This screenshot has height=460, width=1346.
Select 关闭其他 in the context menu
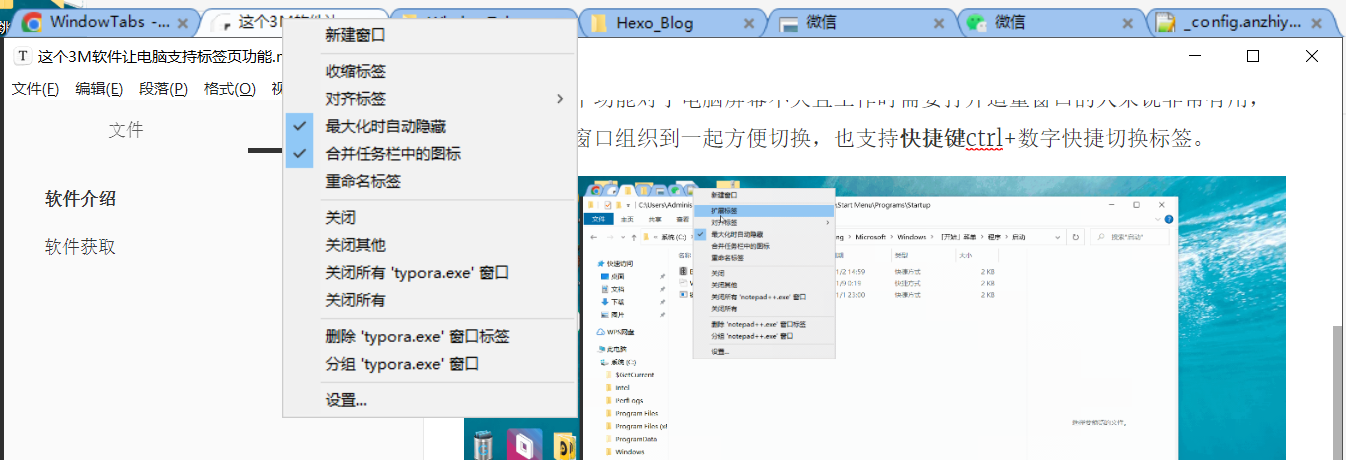[431, 245]
